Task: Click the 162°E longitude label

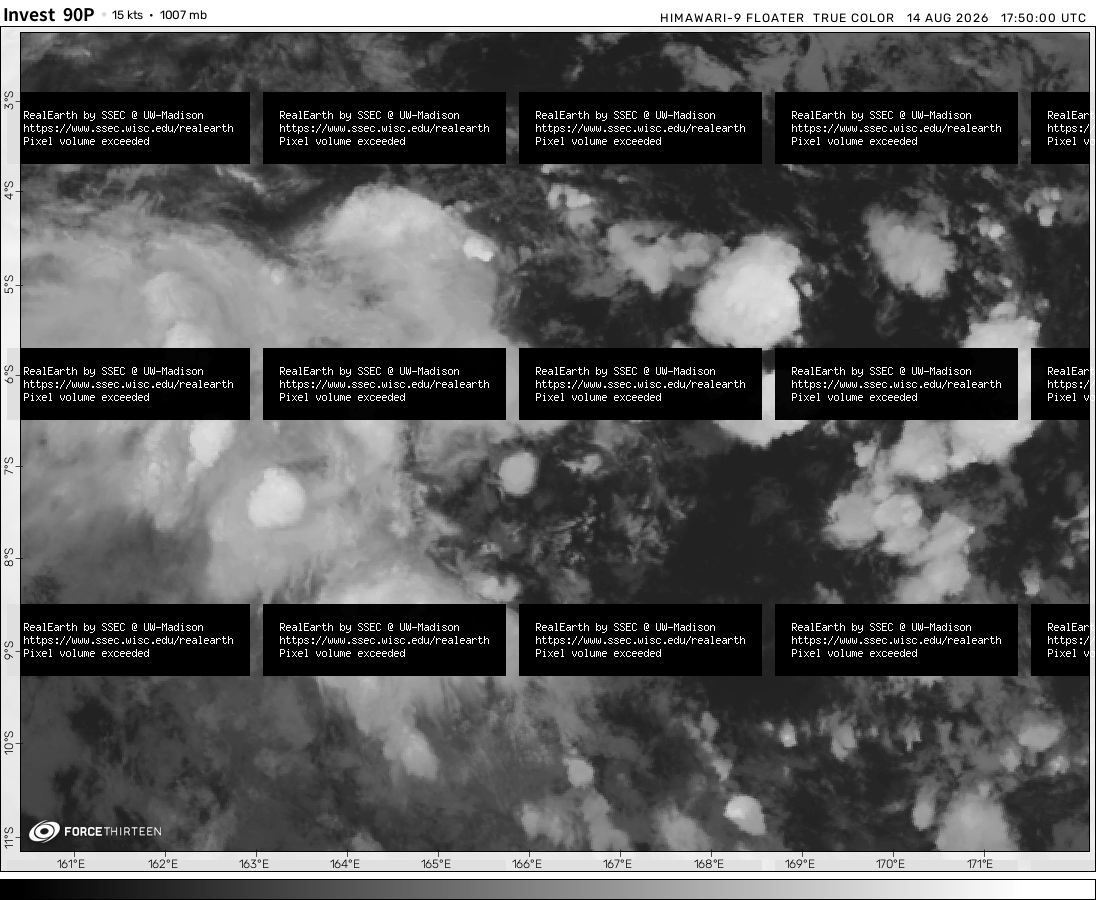Action: coord(163,864)
